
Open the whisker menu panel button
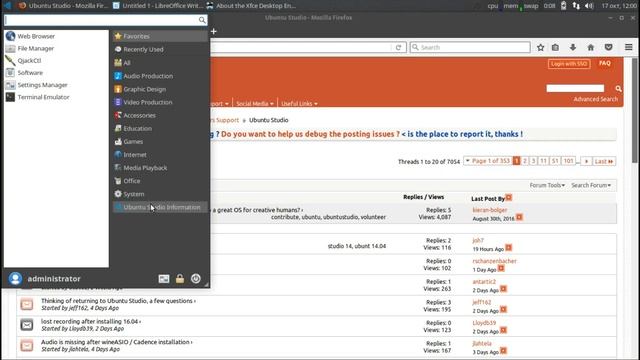tap(7, 6)
